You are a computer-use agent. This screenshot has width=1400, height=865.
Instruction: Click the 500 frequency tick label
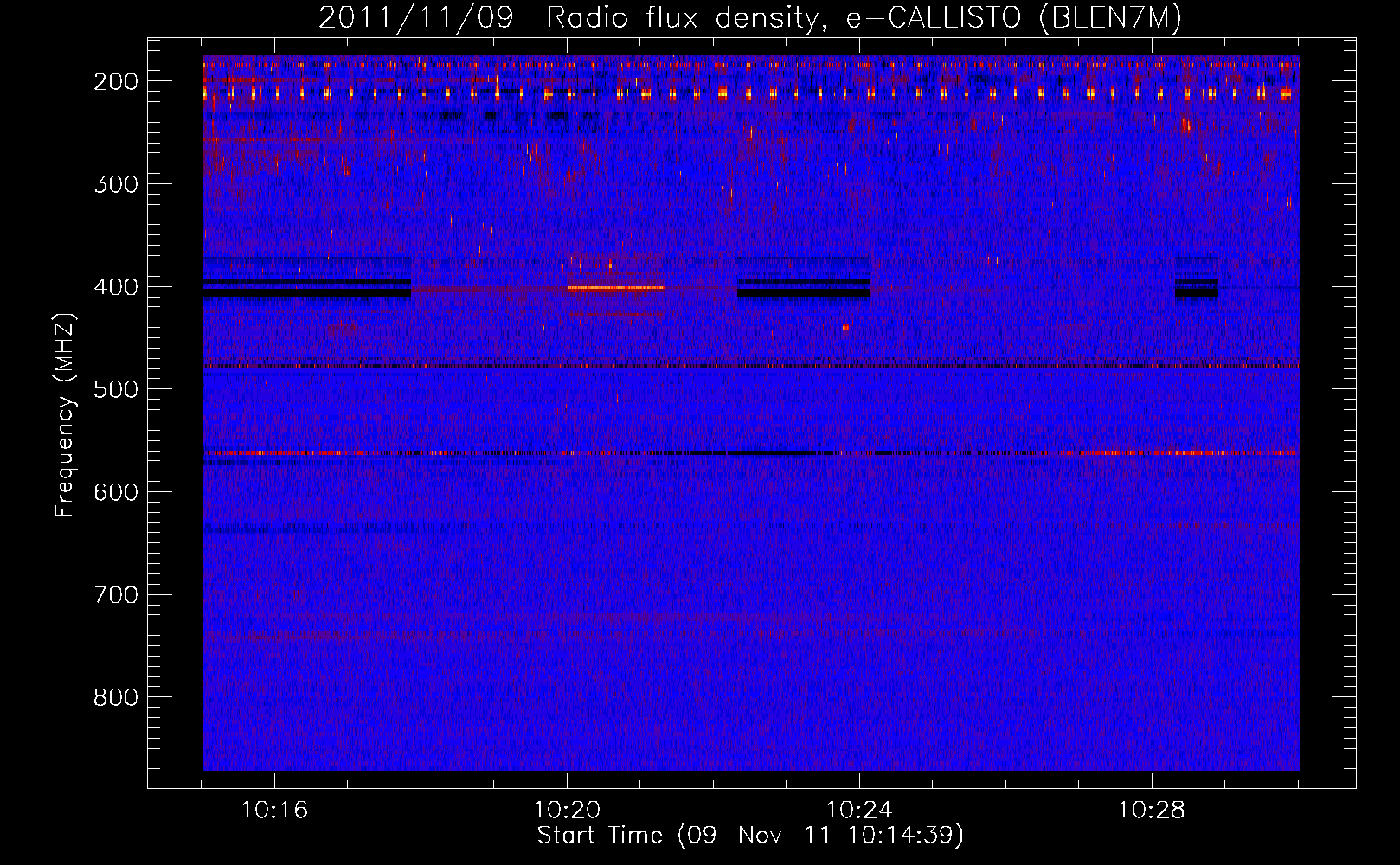click(x=116, y=389)
